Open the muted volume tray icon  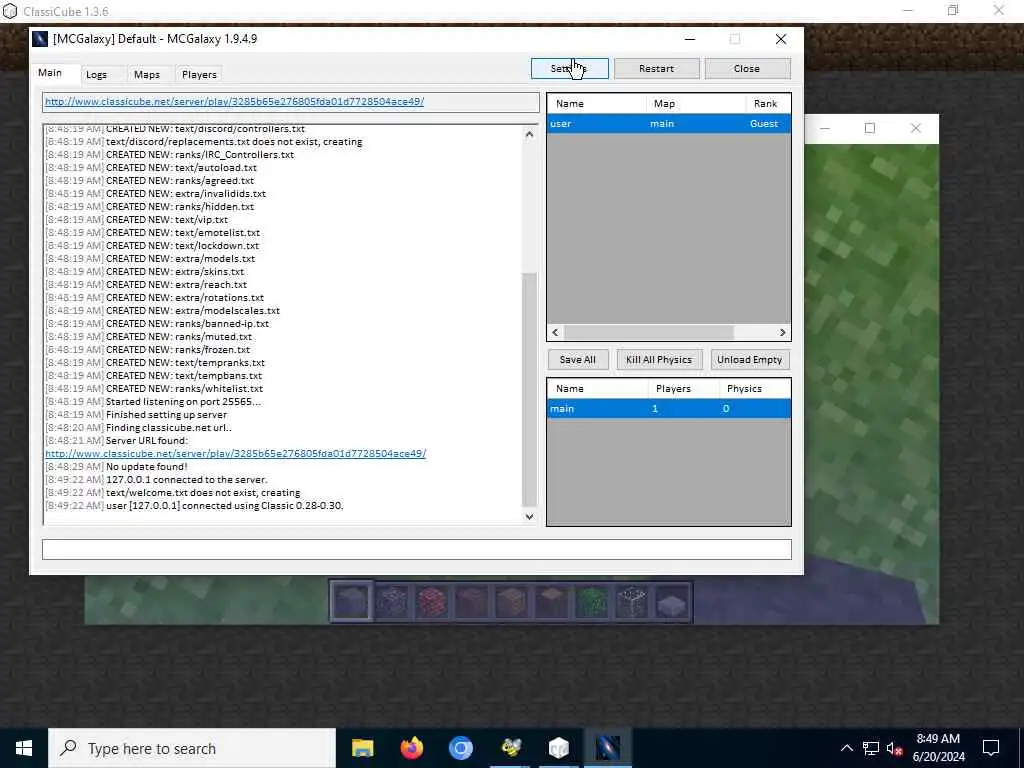click(x=894, y=748)
